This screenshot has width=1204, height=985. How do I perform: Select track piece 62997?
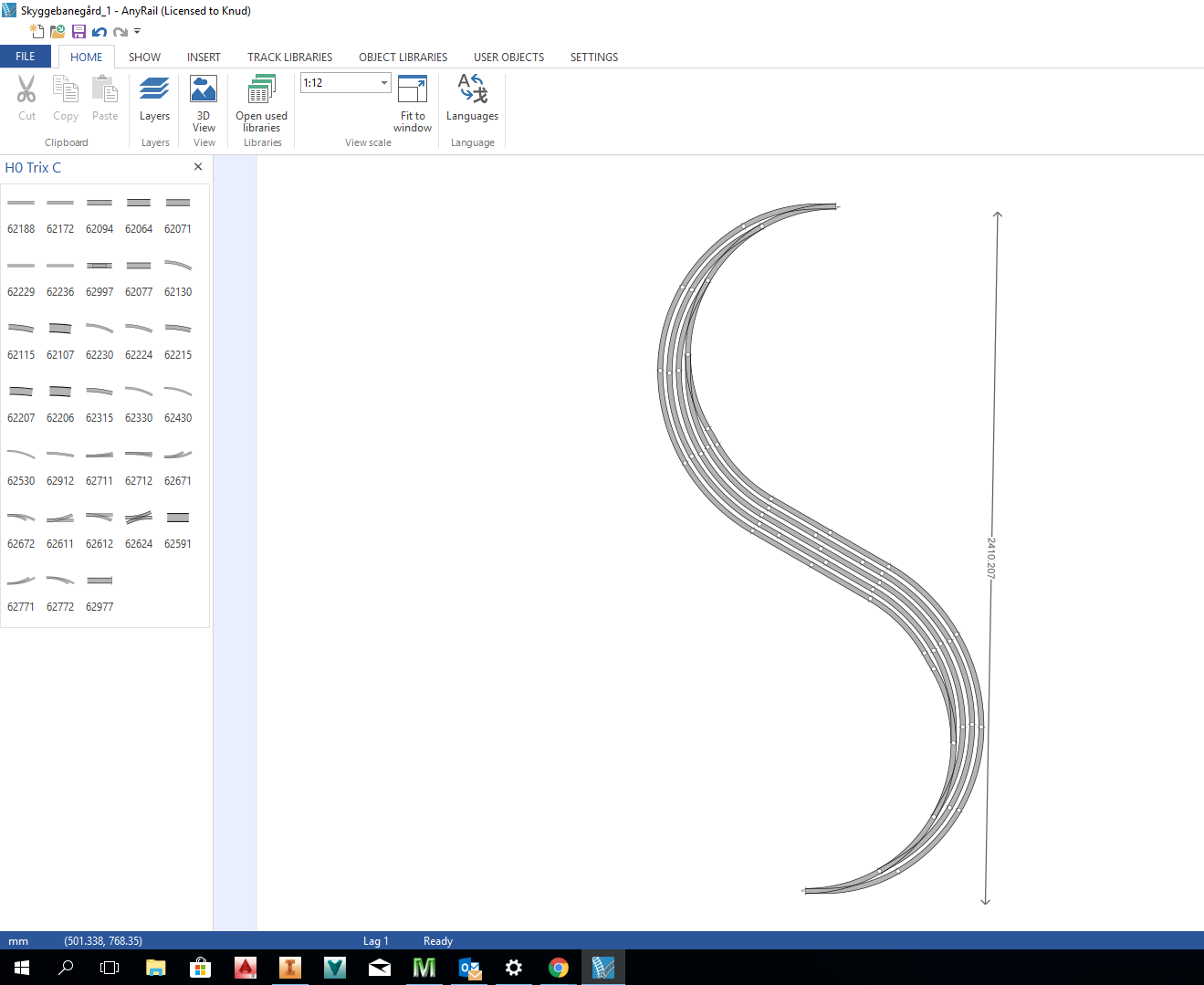click(99, 277)
